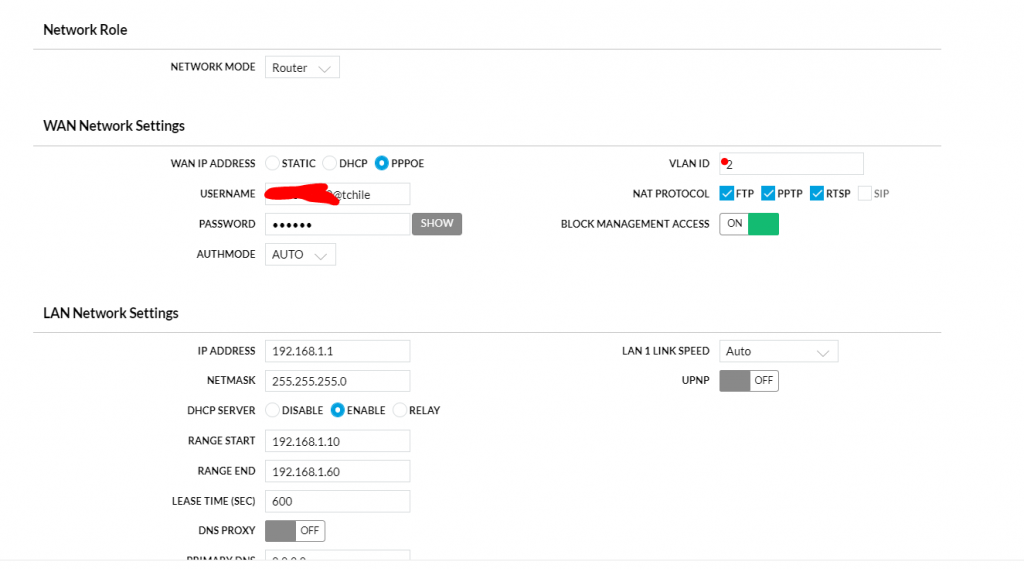Uncheck the RTSP NAT protocol checkbox
Viewport: 1024px width, 569px height.
(x=817, y=194)
